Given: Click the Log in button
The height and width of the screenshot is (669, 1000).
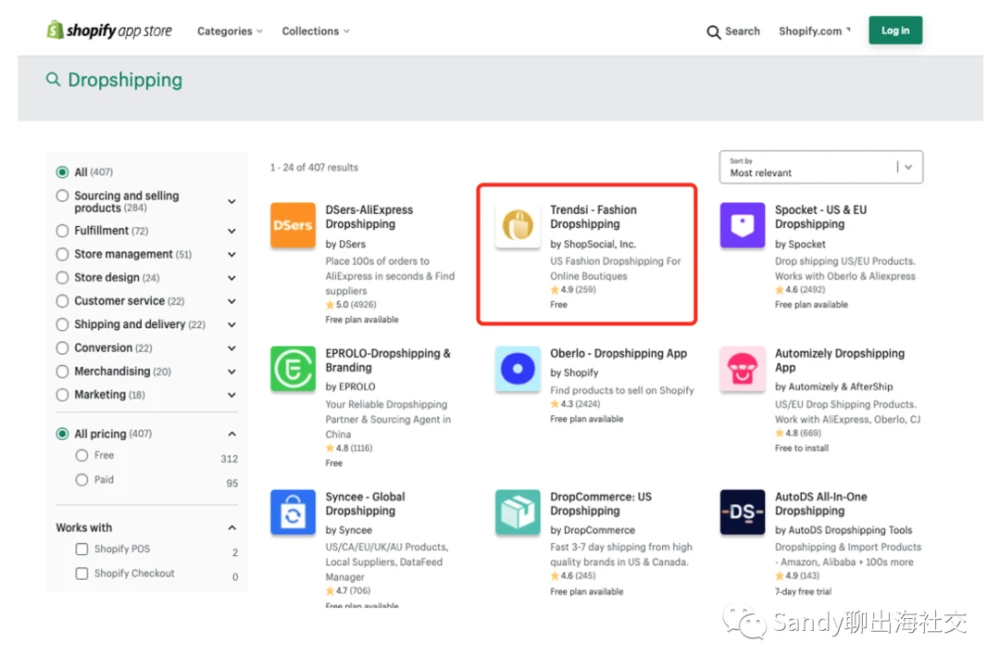Looking at the screenshot, I should (x=895, y=30).
